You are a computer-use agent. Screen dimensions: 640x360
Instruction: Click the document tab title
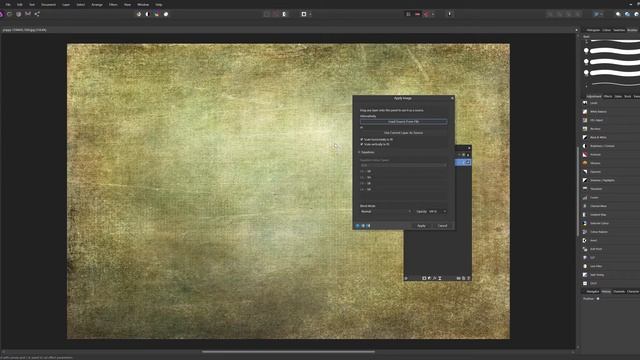coord(24,30)
